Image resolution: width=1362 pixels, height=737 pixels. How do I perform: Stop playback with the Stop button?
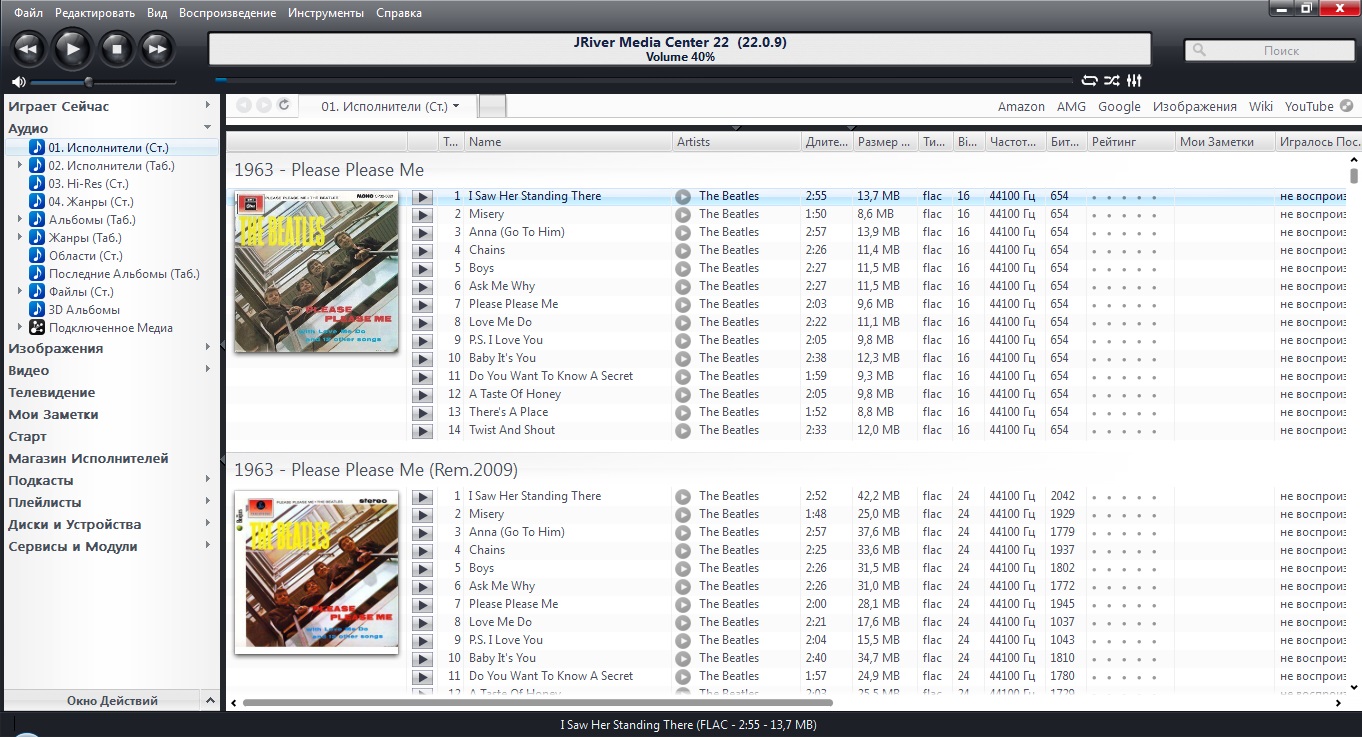point(116,47)
